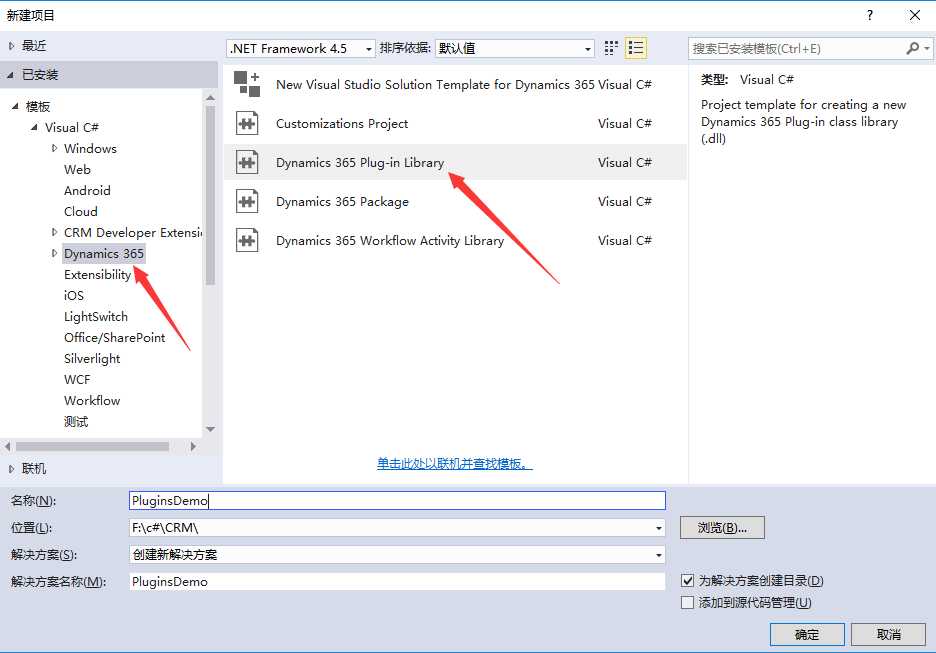Image resolution: width=936 pixels, height=653 pixels.
Task: Expand the Dynamics 365 node arrow
Action: (54, 253)
